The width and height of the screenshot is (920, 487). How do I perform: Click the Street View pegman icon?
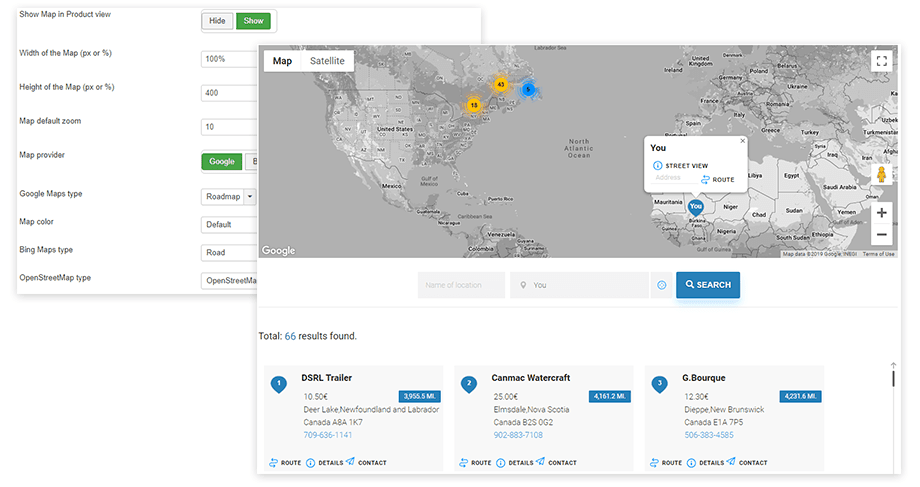click(x=881, y=174)
